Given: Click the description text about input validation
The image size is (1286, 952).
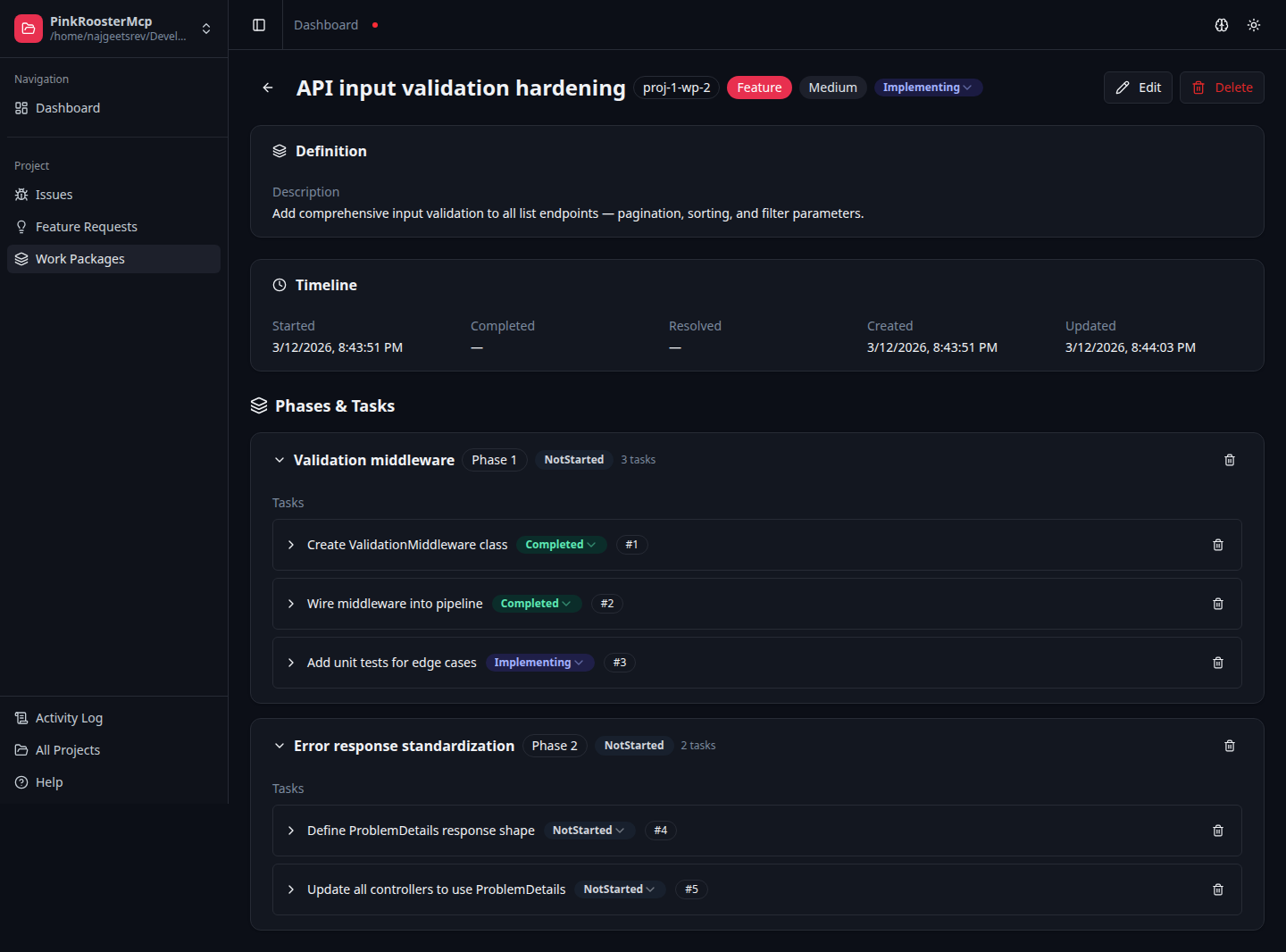Looking at the screenshot, I should click(x=568, y=213).
